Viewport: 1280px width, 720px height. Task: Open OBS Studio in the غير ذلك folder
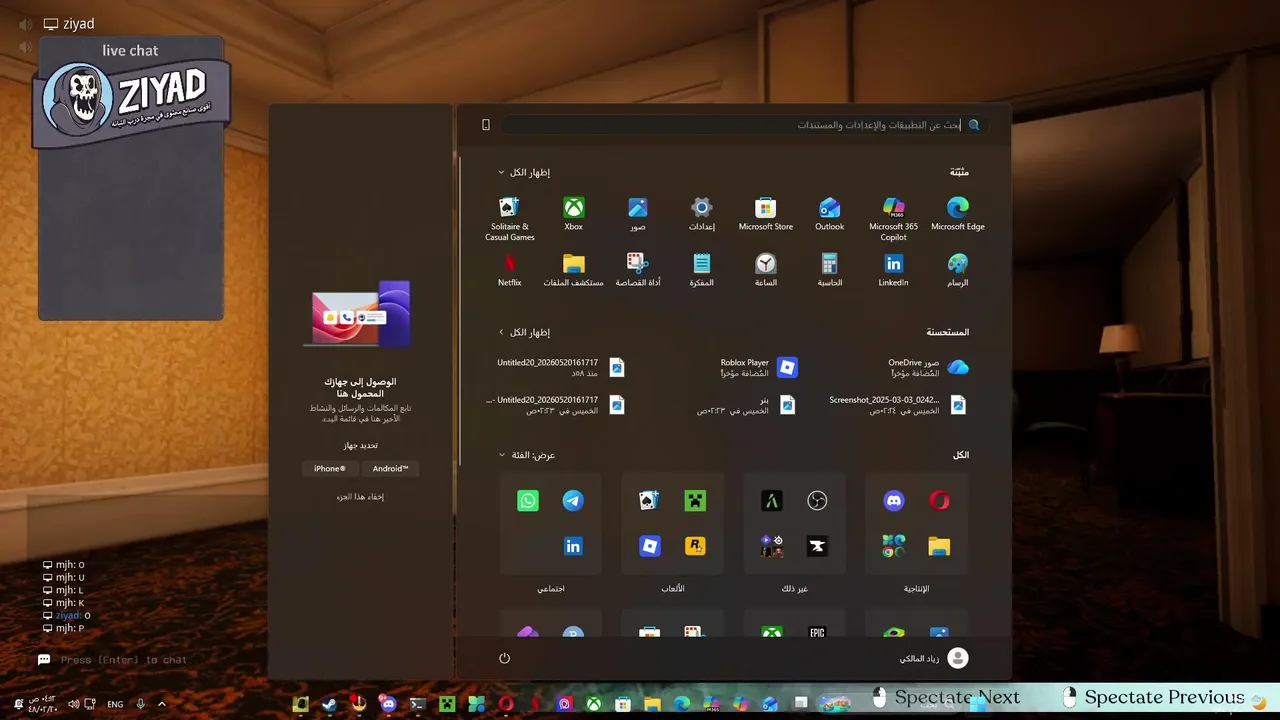point(817,501)
